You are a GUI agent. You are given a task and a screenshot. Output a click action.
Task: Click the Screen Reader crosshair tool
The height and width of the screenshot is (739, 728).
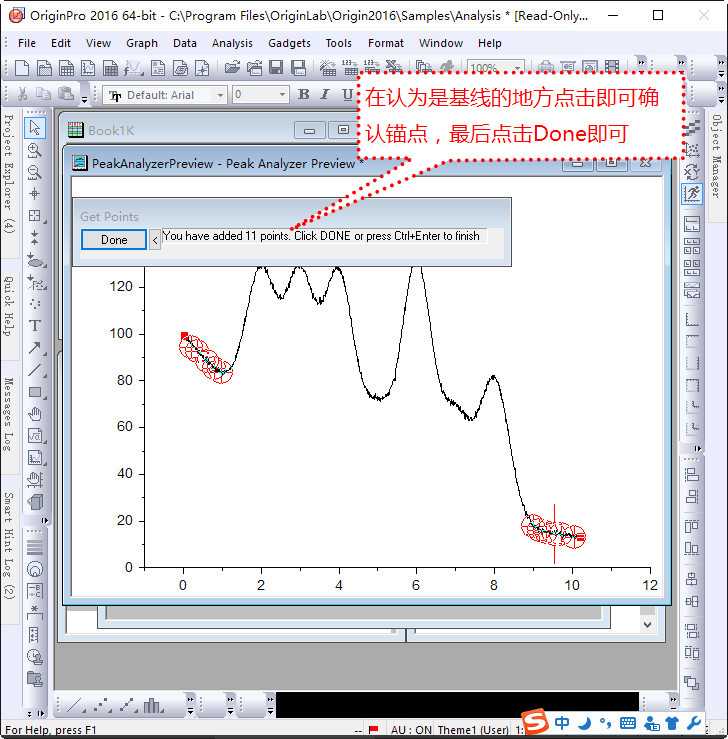(35, 193)
